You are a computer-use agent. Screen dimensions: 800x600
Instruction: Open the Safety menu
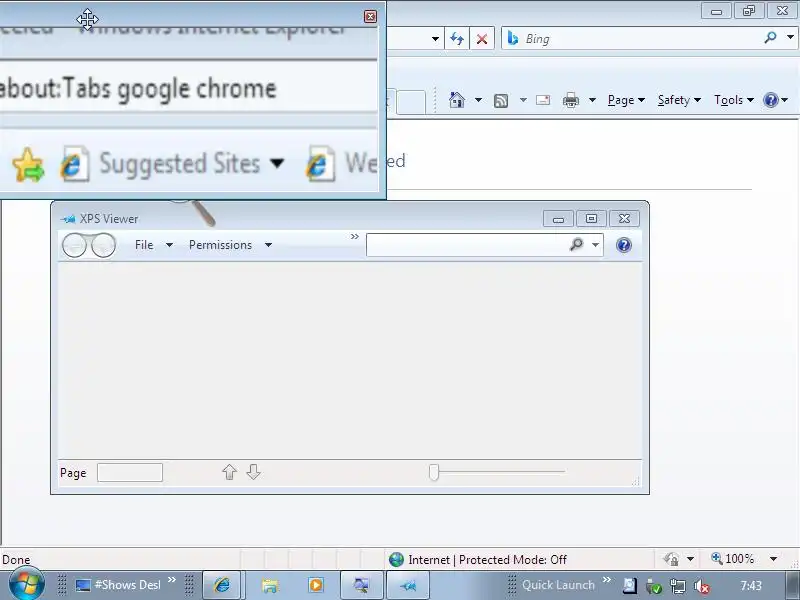coord(679,100)
